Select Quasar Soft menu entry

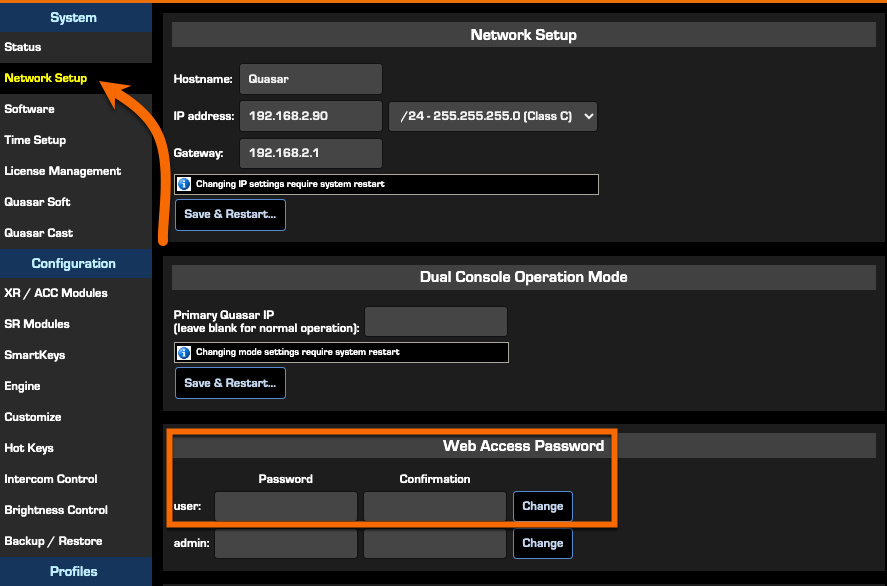pos(38,202)
